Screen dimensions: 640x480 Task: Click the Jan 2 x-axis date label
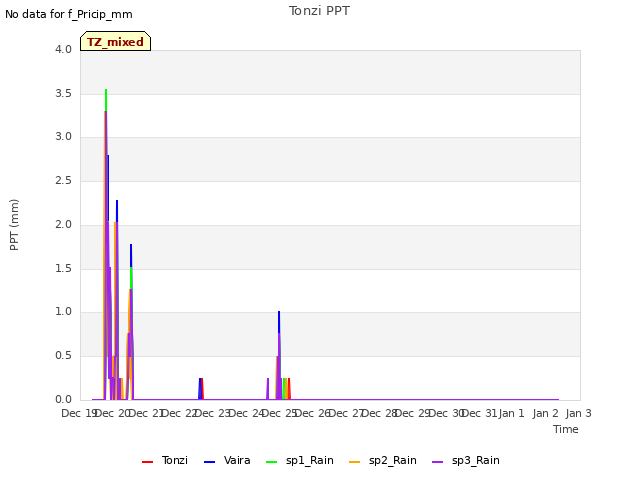click(545, 413)
